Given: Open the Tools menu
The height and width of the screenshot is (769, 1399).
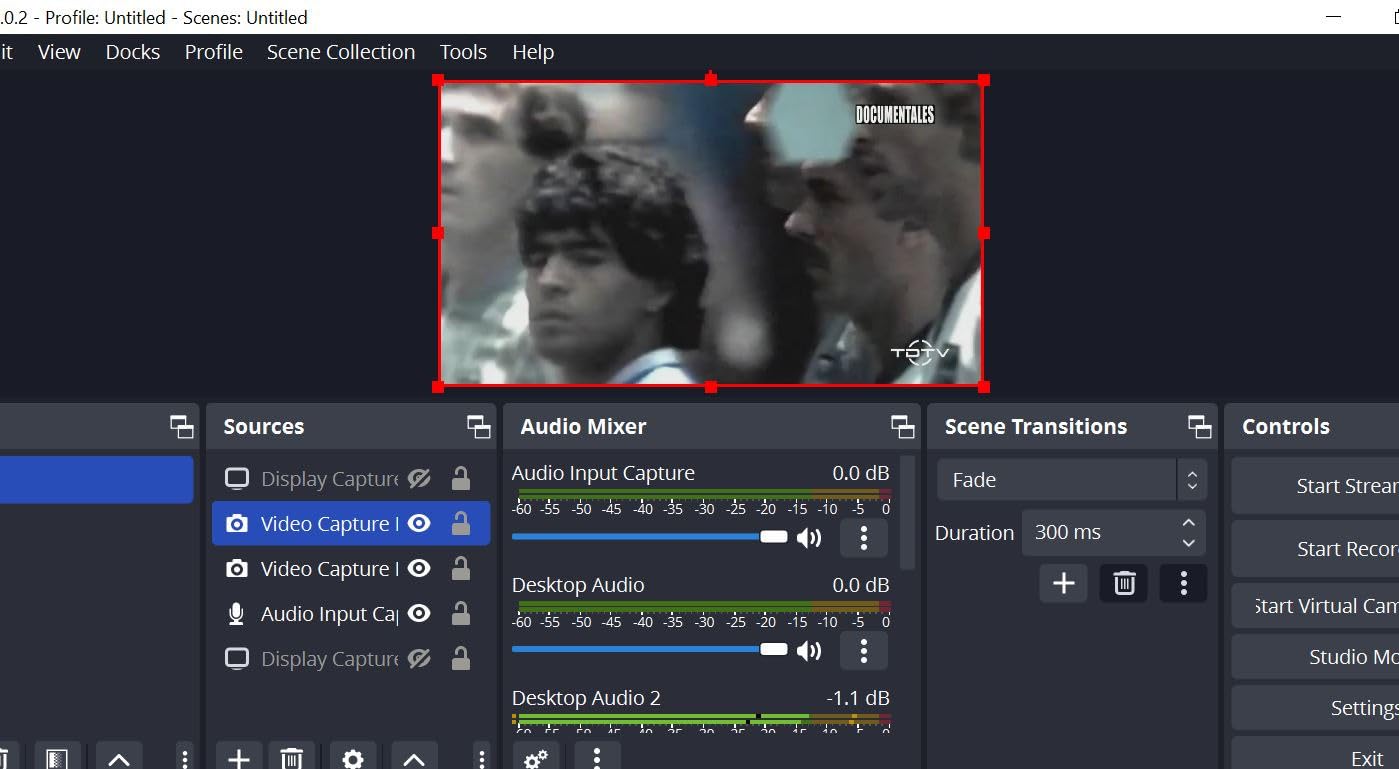Looking at the screenshot, I should 463,52.
